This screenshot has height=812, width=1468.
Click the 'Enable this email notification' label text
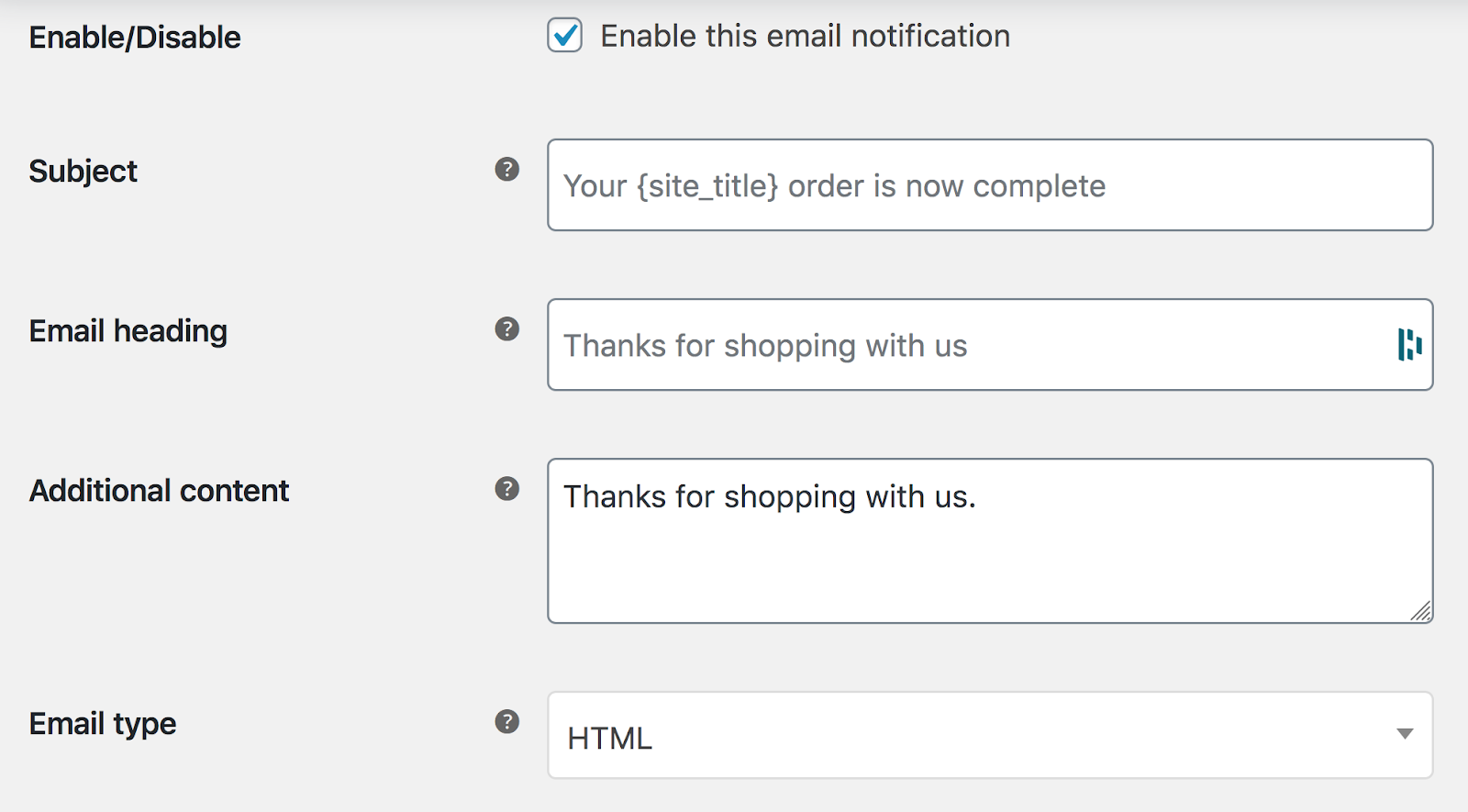[805, 36]
